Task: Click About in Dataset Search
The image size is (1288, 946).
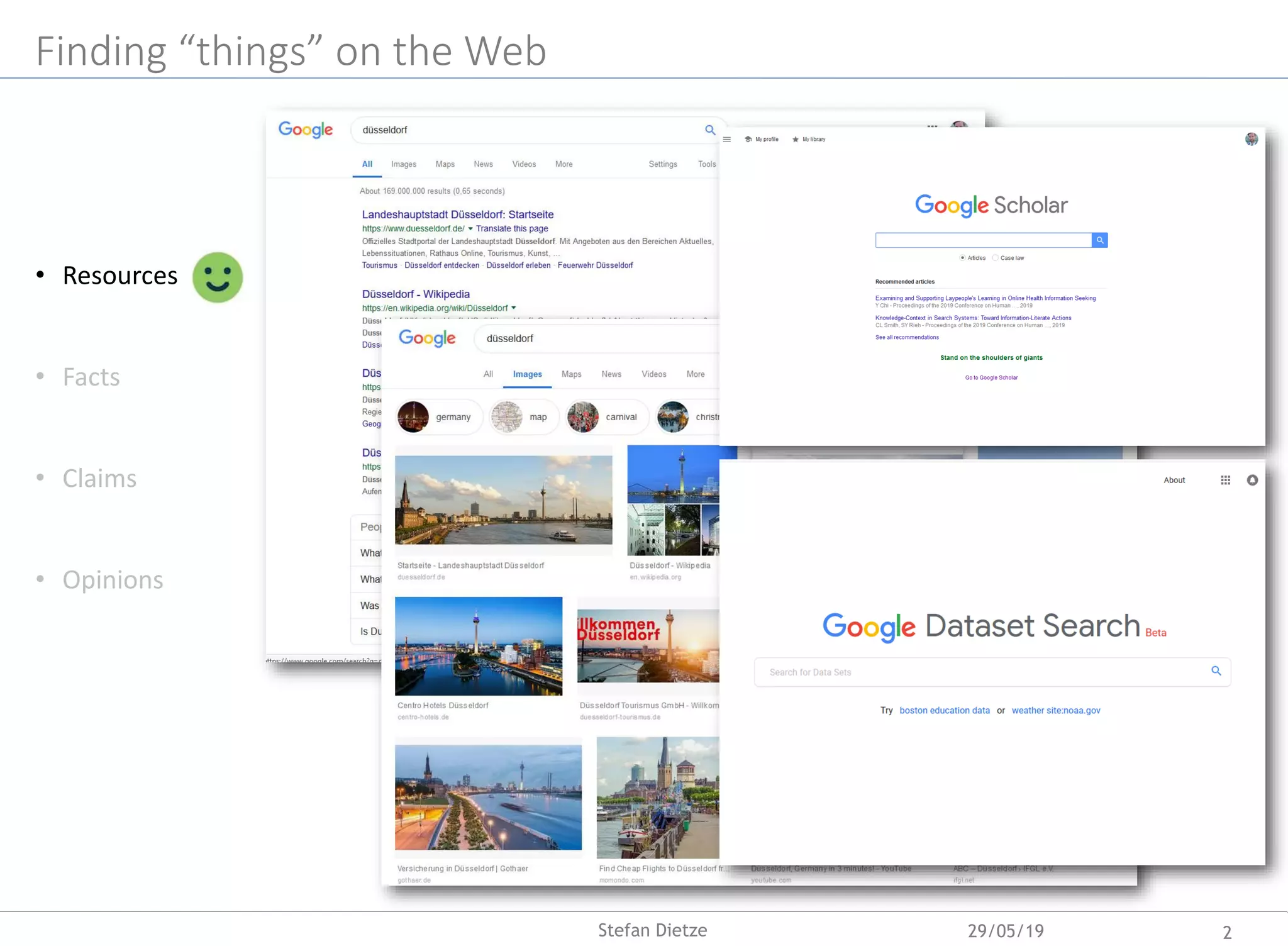Action: point(1174,481)
